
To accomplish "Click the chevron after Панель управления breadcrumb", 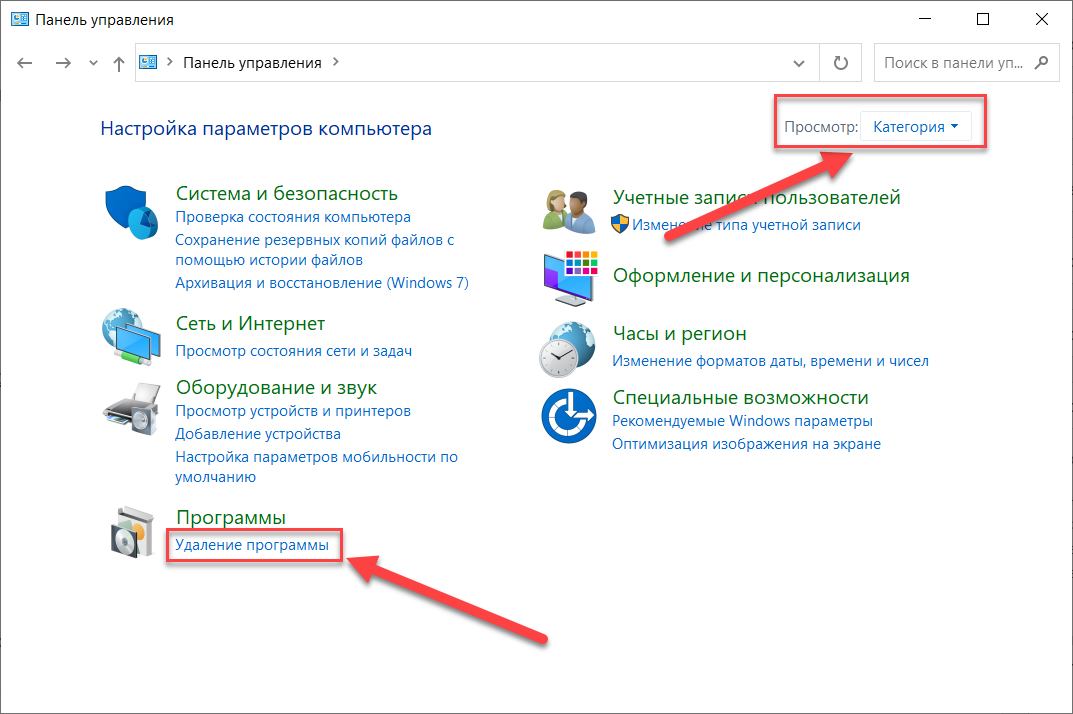I will pyautogui.click(x=335, y=62).
